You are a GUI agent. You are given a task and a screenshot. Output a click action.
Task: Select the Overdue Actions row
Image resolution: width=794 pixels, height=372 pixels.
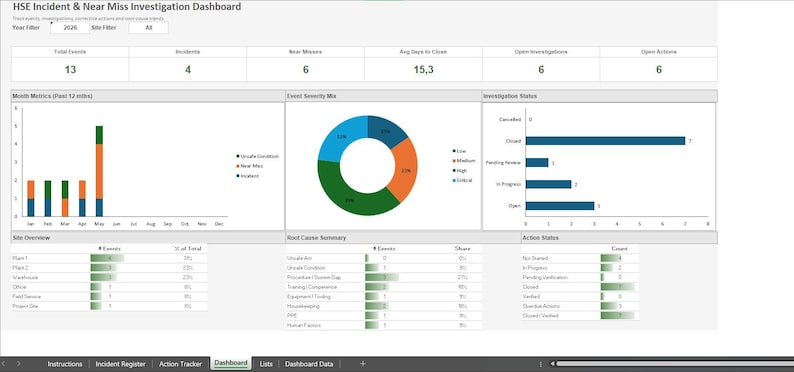click(580, 306)
